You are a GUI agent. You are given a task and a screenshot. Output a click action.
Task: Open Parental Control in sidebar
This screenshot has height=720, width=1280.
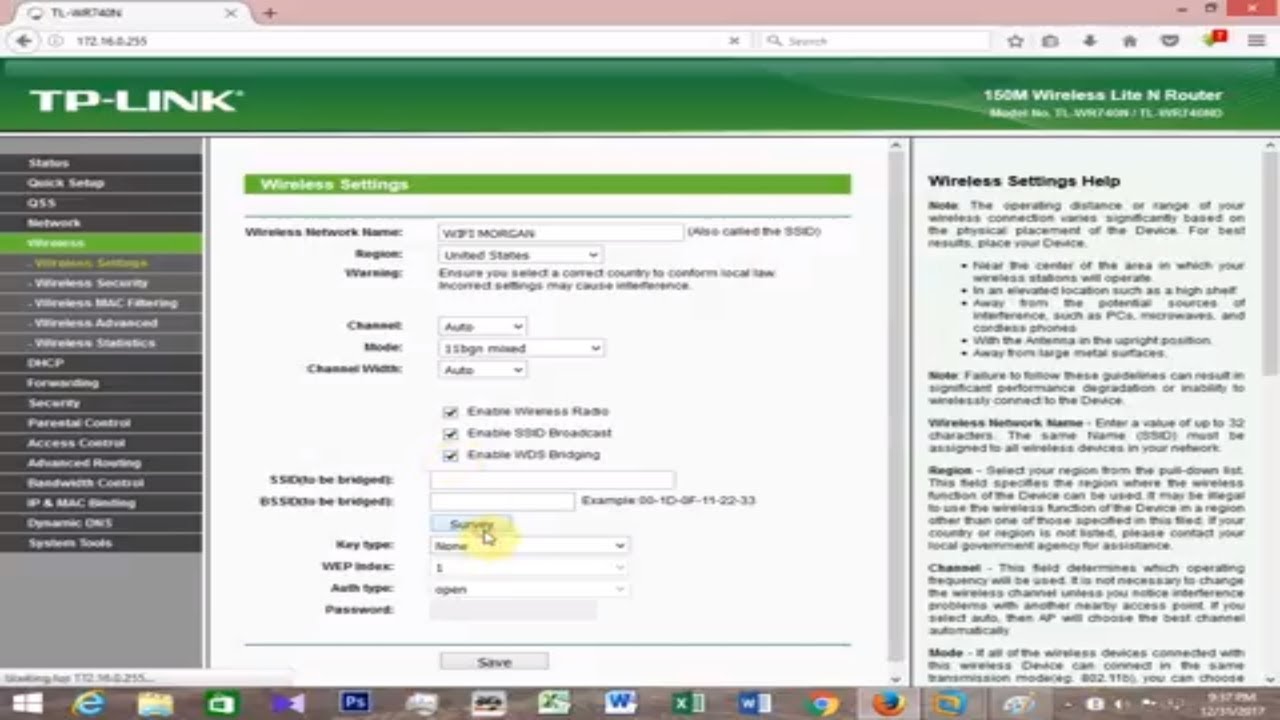101,423
